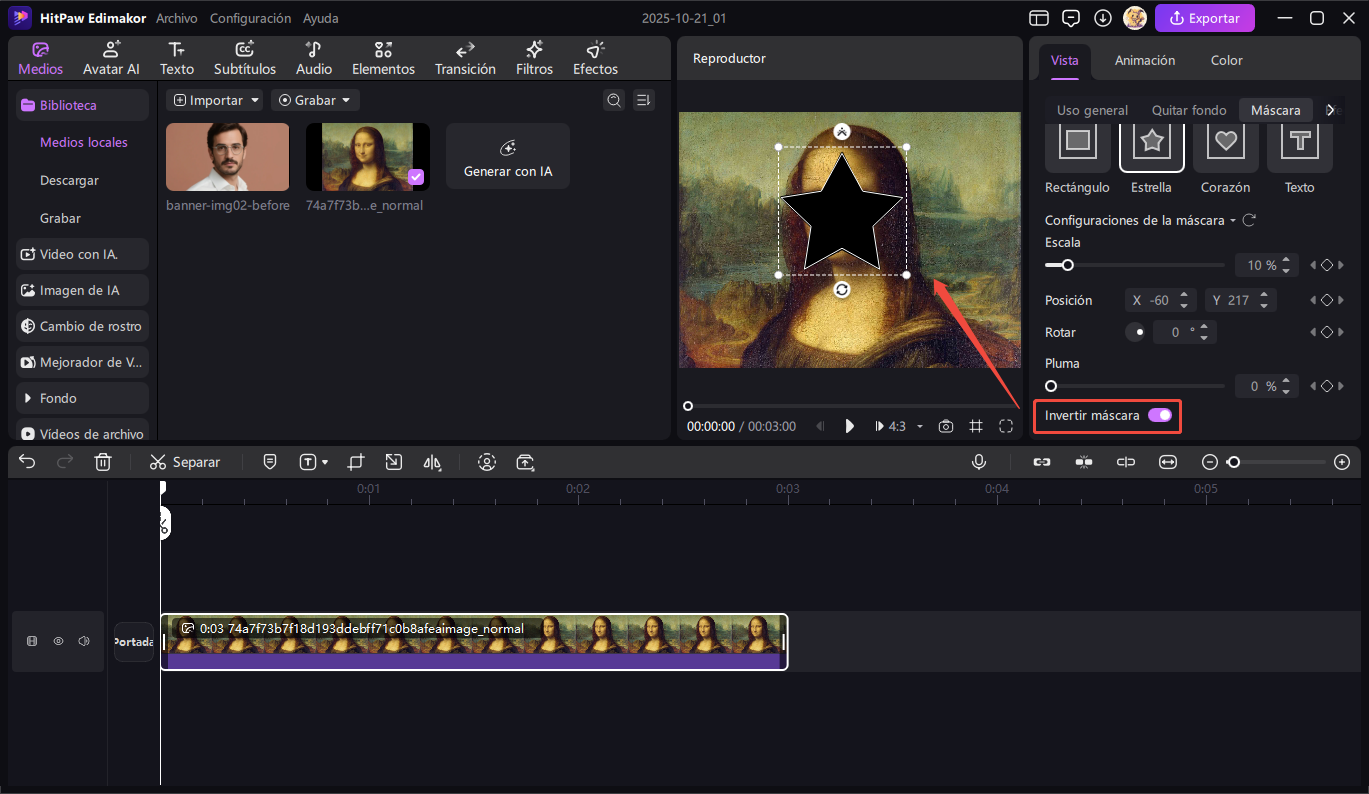Screen dimensions: 1369x794
Task: Switch to the Animación tab
Action: [1143, 60]
